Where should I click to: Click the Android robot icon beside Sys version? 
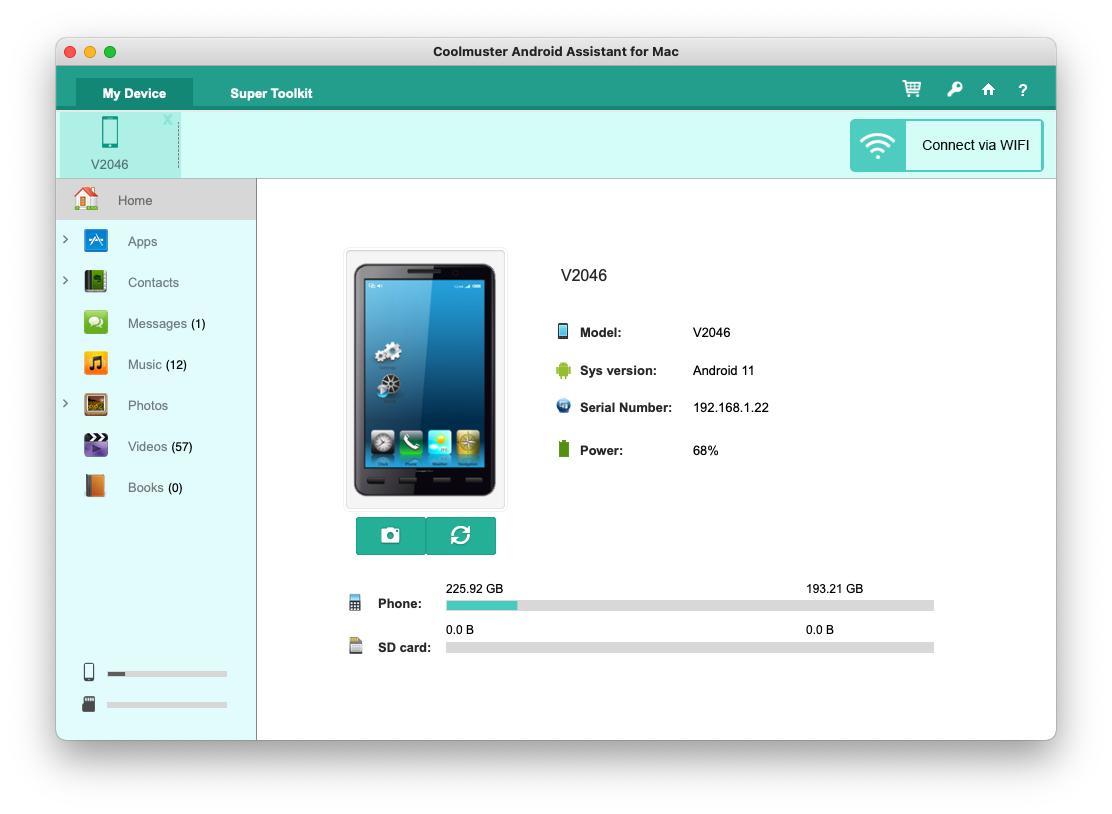pos(563,370)
